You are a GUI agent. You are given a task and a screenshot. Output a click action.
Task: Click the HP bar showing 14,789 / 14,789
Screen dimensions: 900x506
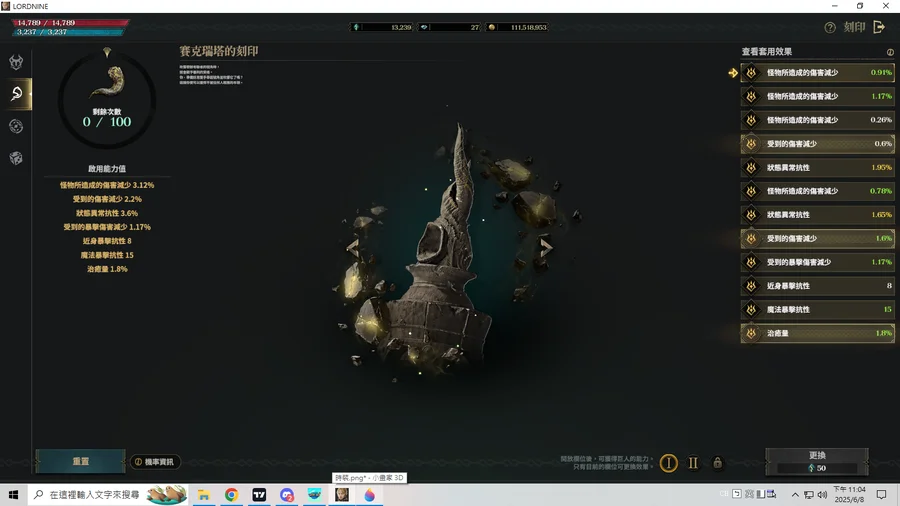70,23
